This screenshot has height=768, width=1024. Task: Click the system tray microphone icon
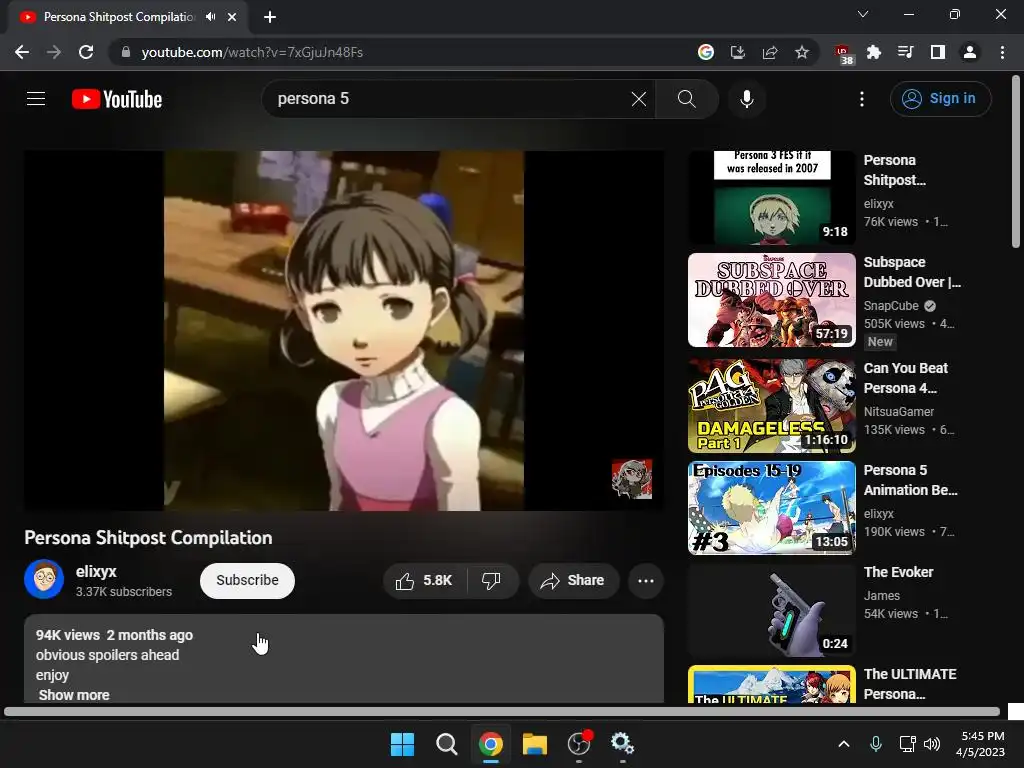pos(876,744)
